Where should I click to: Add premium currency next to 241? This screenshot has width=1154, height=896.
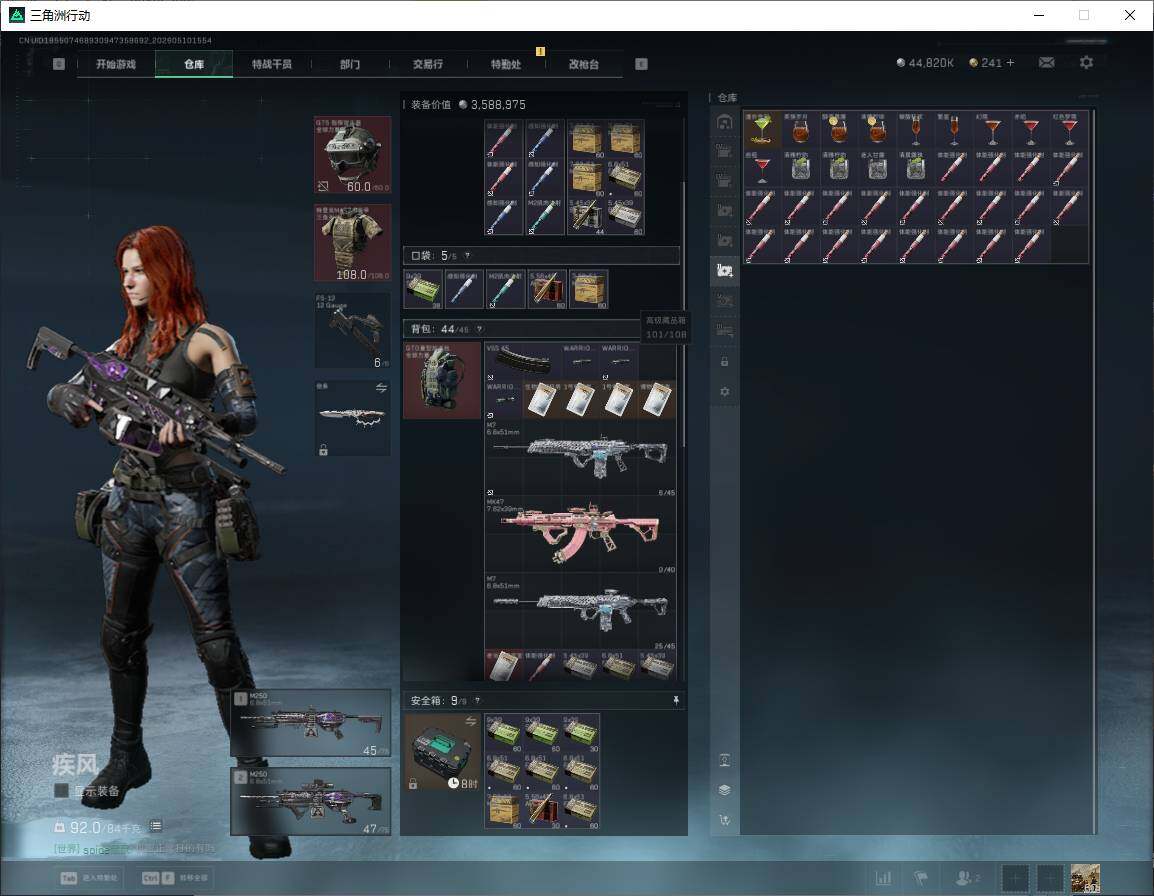pyautogui.click(x=1010, y=63)
